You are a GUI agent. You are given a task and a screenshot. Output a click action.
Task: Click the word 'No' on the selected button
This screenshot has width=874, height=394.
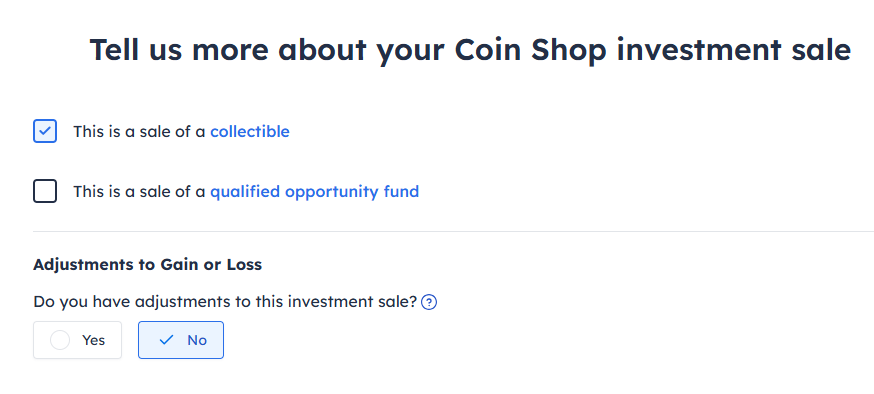[197, 340]
